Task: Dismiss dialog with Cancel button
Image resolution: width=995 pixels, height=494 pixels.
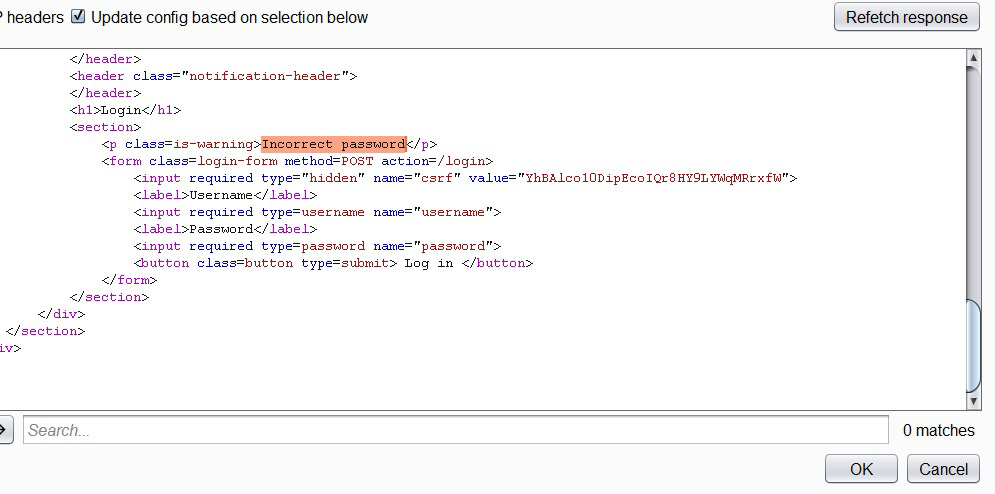Action: 943,469
